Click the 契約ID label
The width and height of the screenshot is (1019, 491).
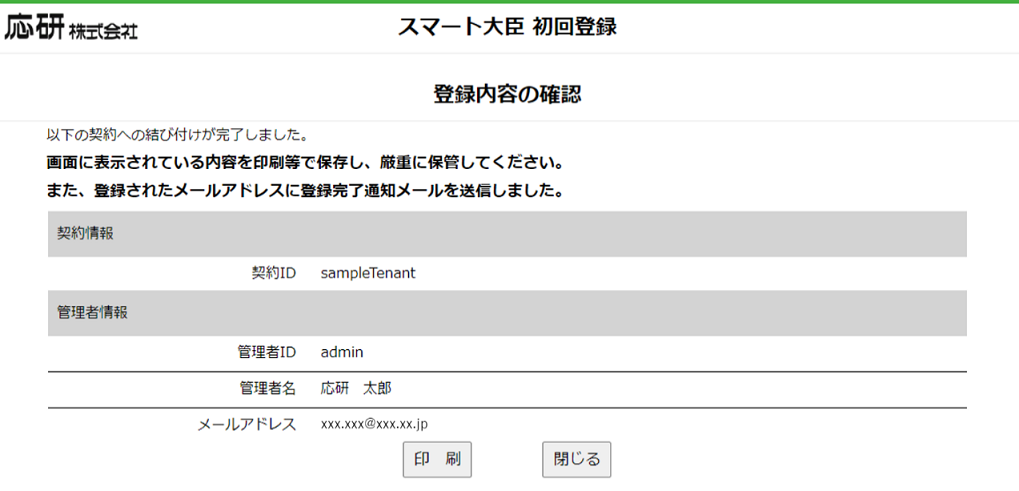[274, 273]
